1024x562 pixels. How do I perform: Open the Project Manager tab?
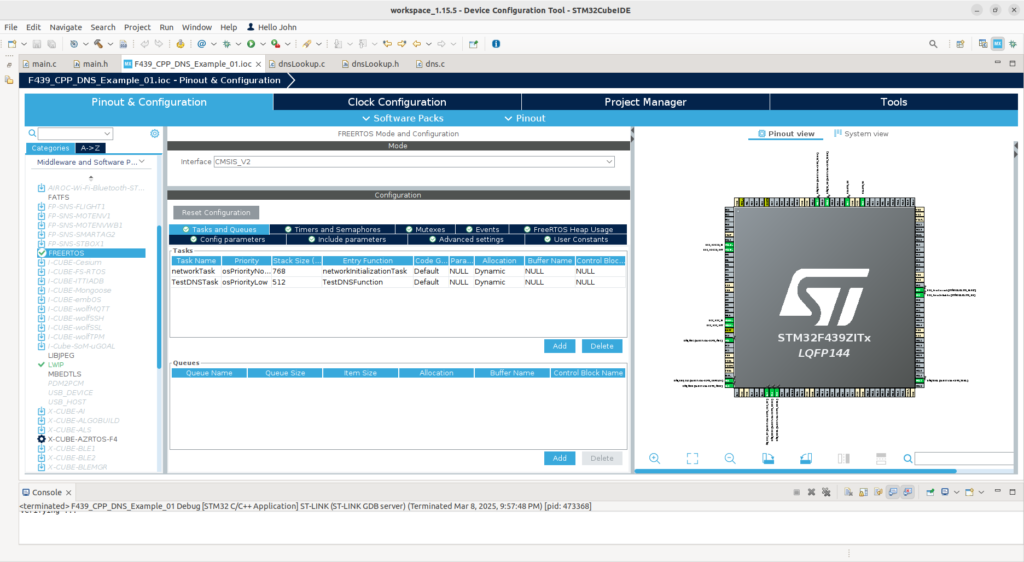click(x=645, y=102)
